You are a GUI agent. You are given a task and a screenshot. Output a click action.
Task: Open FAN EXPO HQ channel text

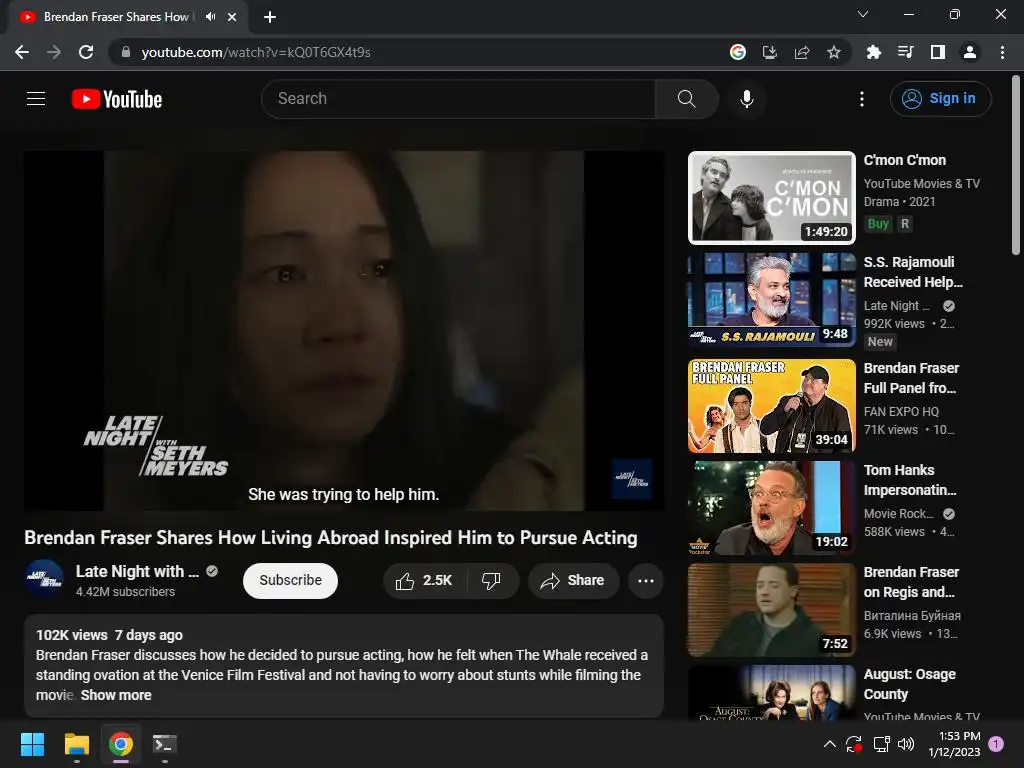901,411
